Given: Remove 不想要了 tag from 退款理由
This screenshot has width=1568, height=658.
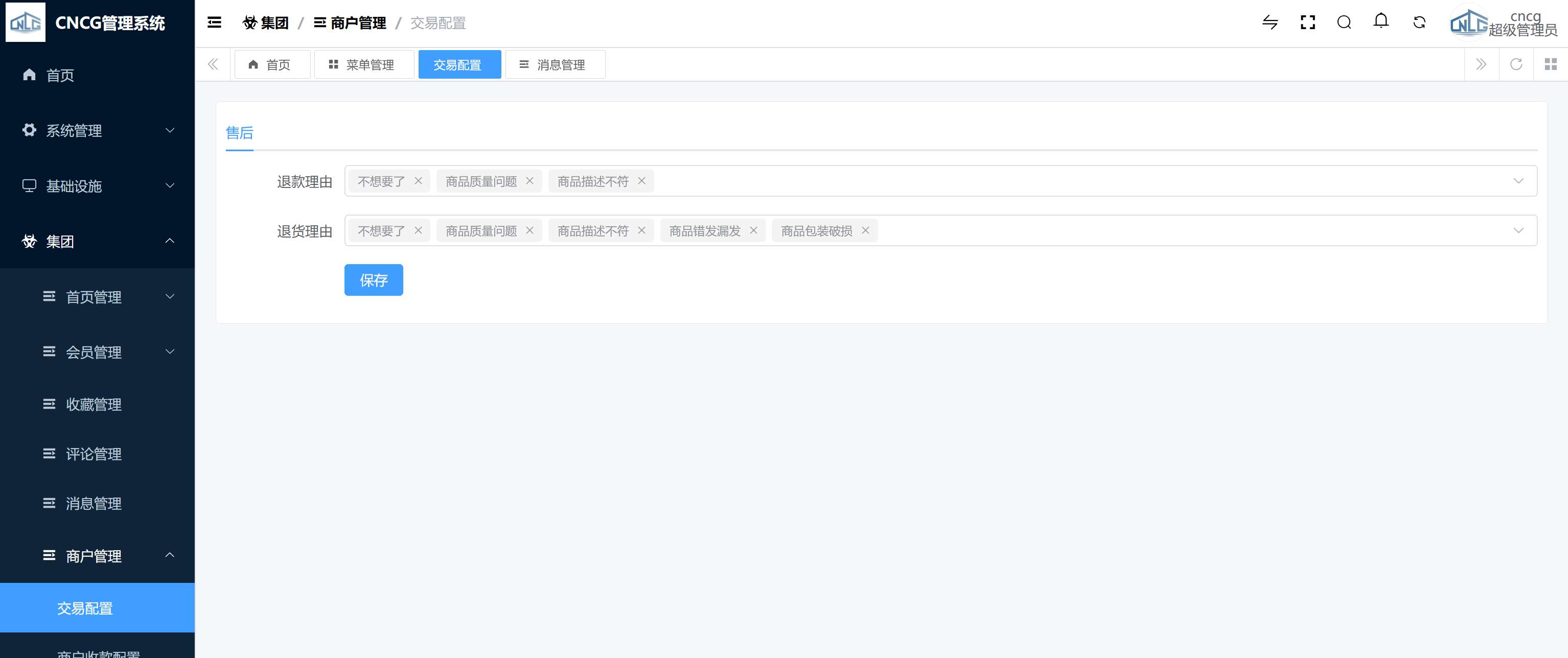Looking at the screenshot, I should click(418, 181).
